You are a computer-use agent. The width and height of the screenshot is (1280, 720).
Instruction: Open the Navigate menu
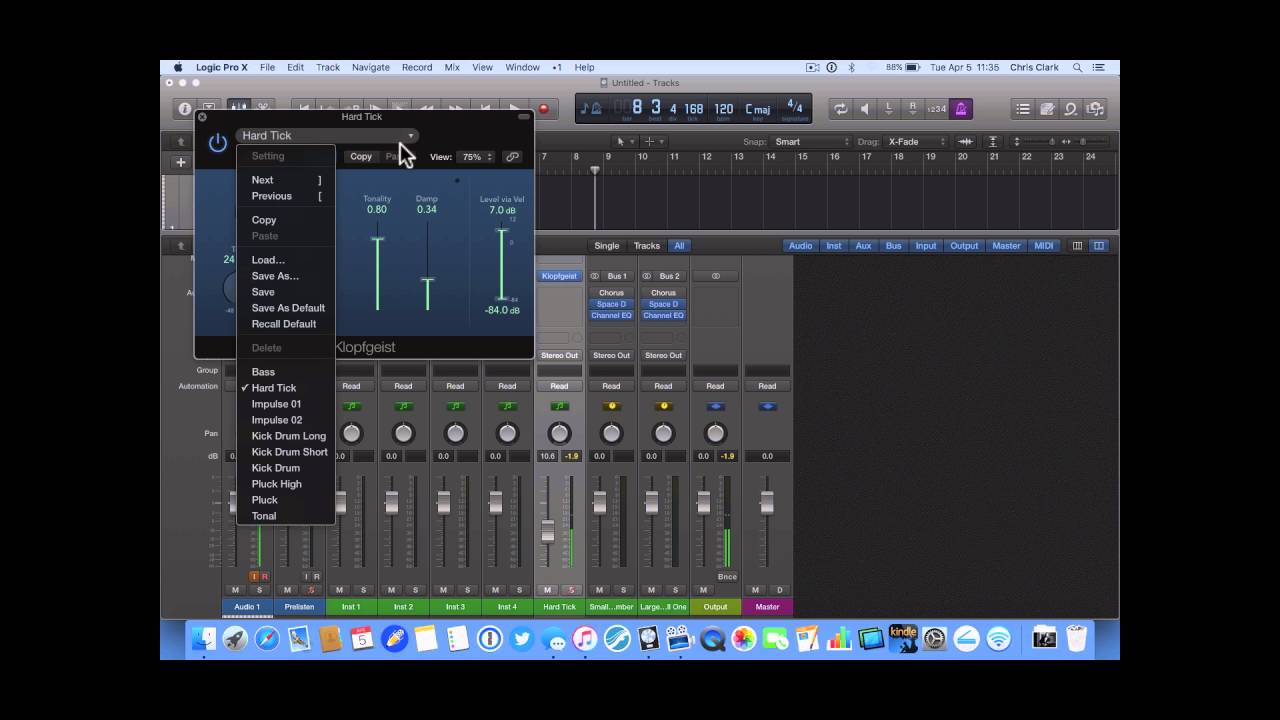coord(370,68)
